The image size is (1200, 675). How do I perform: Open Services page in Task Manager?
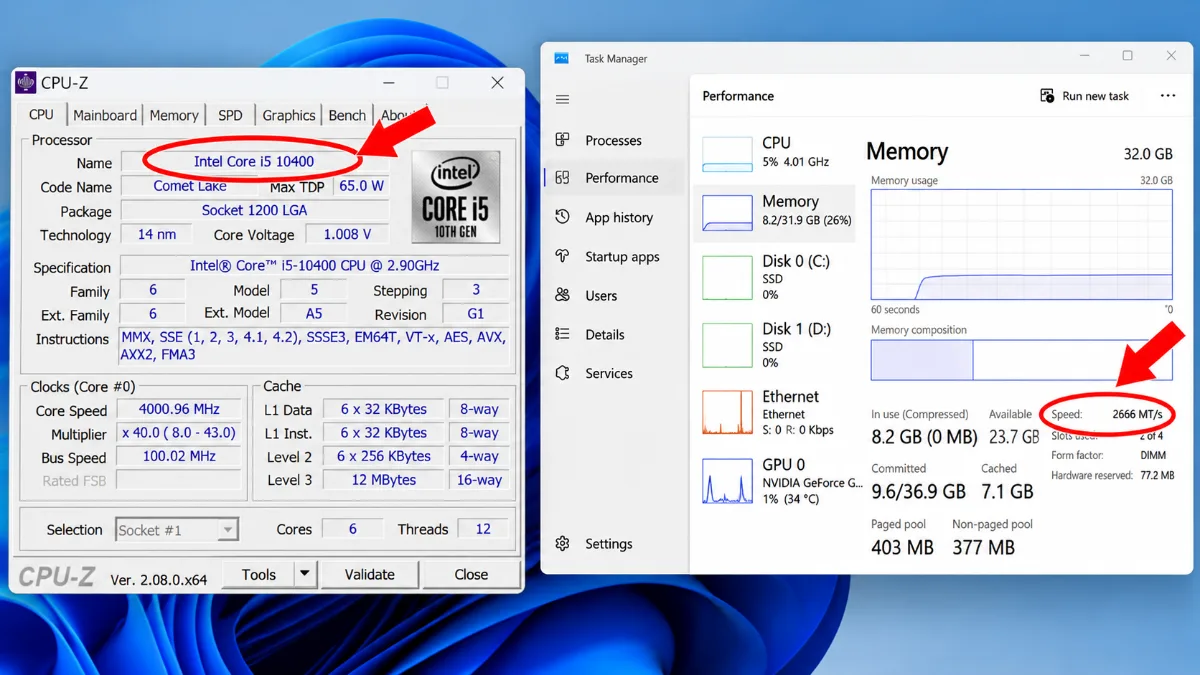tap(613, 373)
